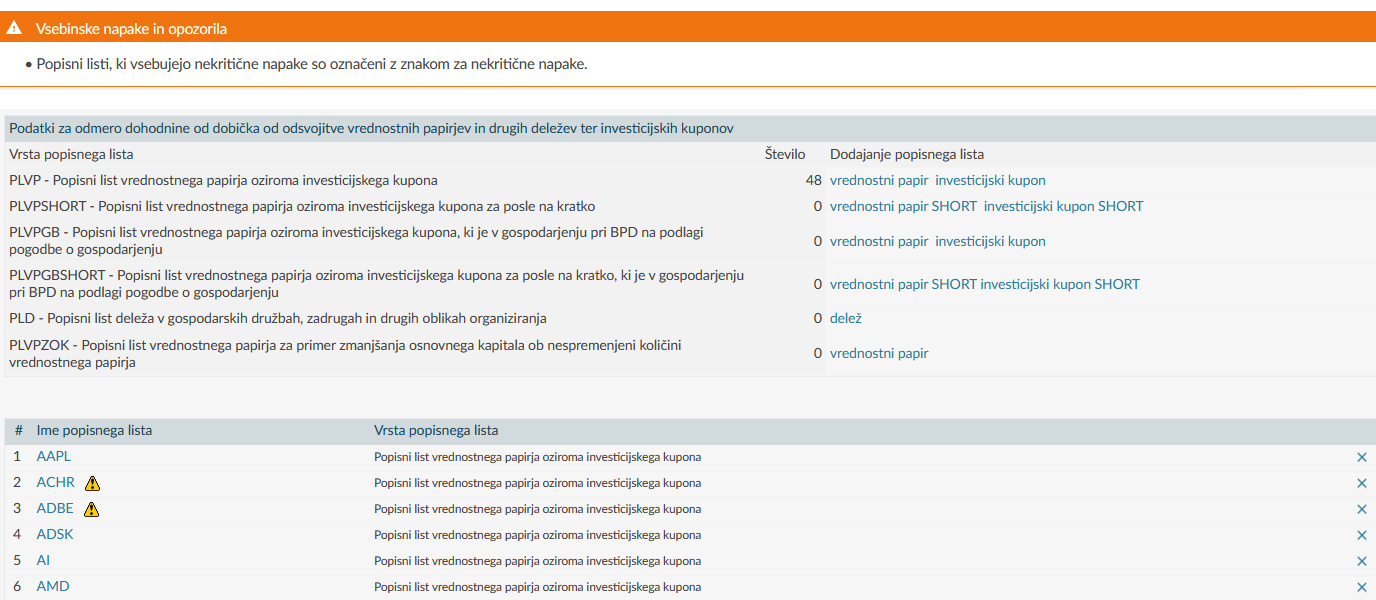The image size is (1376, 600).
Task: Click the count 48 in PLVP row
Action: click(813, 180)
